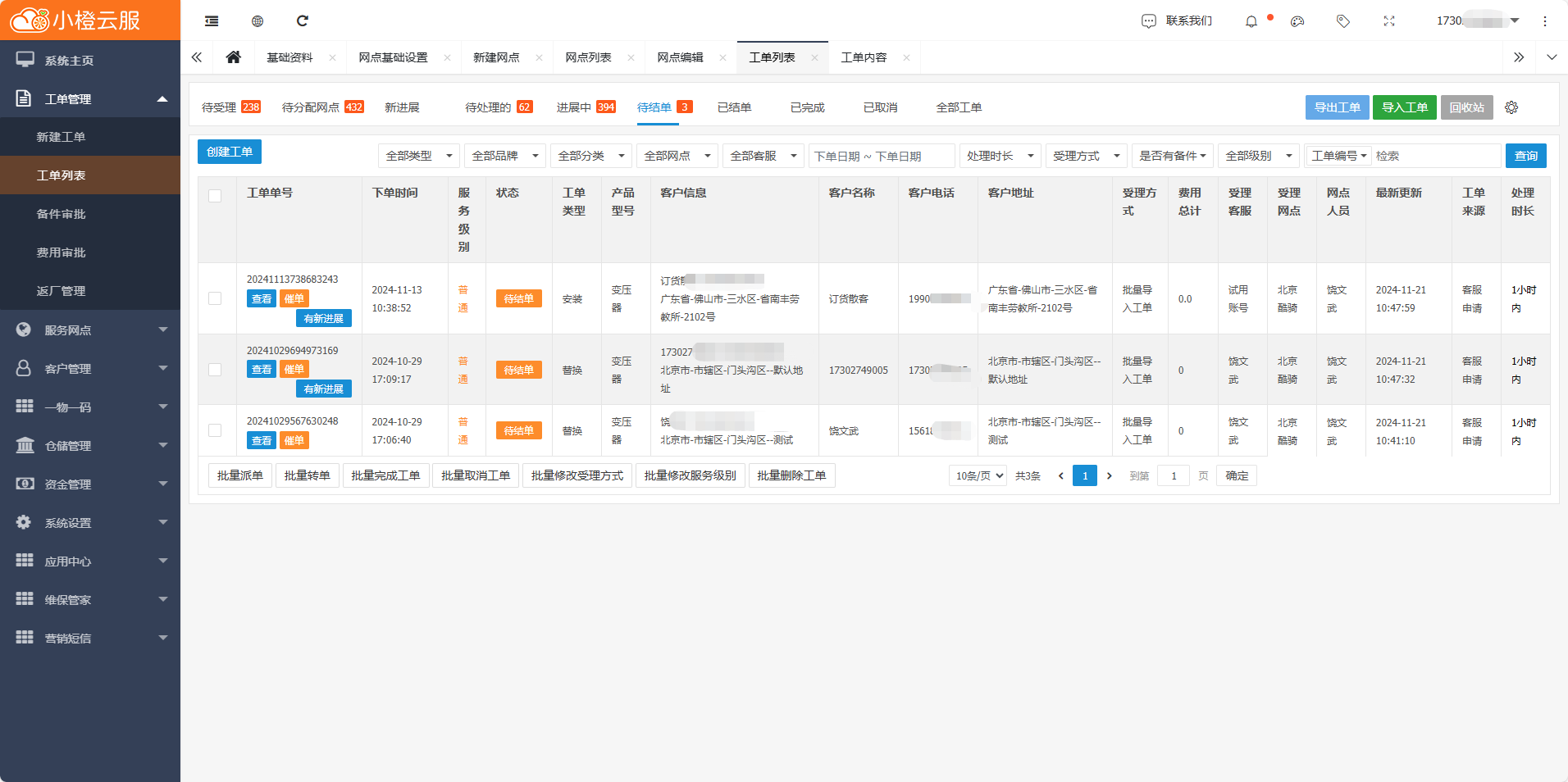
Task: Check row for order 20241113738683243
Action: (215, 298)
